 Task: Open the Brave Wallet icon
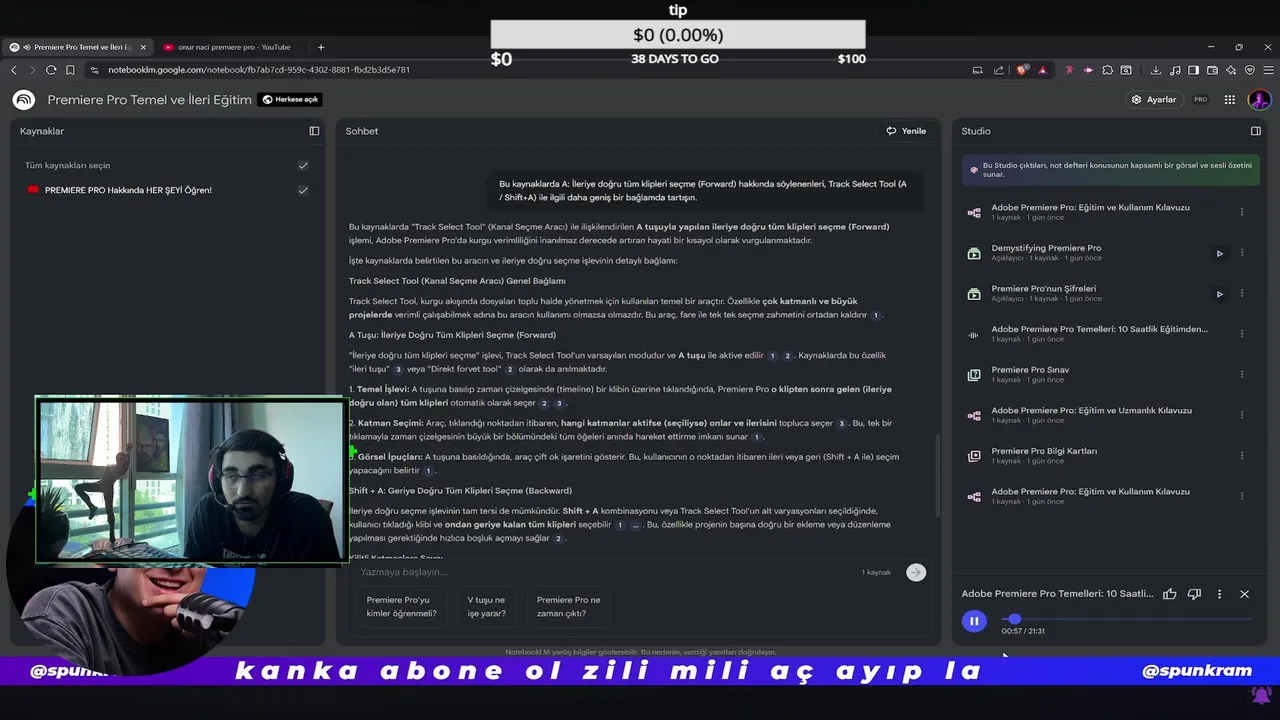pos(1212,70)
